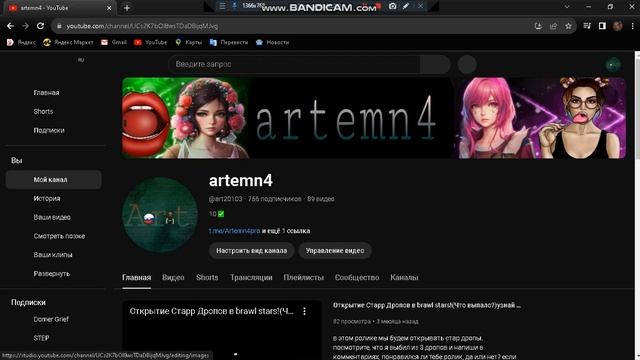
Task: Click the 756 подписчиков text
Action: pos(274,199)
